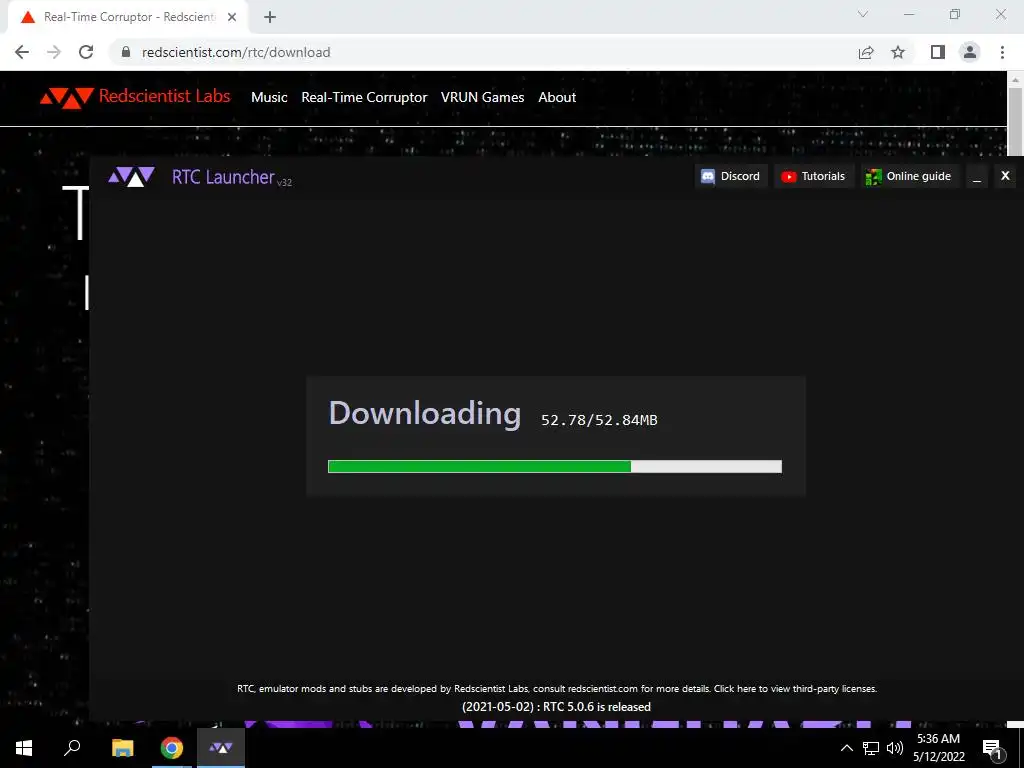This screenshot has height=768, width=1024.
Task: Bookmark this page with the star
Action: pyautogui.click(x=898, y=52)
